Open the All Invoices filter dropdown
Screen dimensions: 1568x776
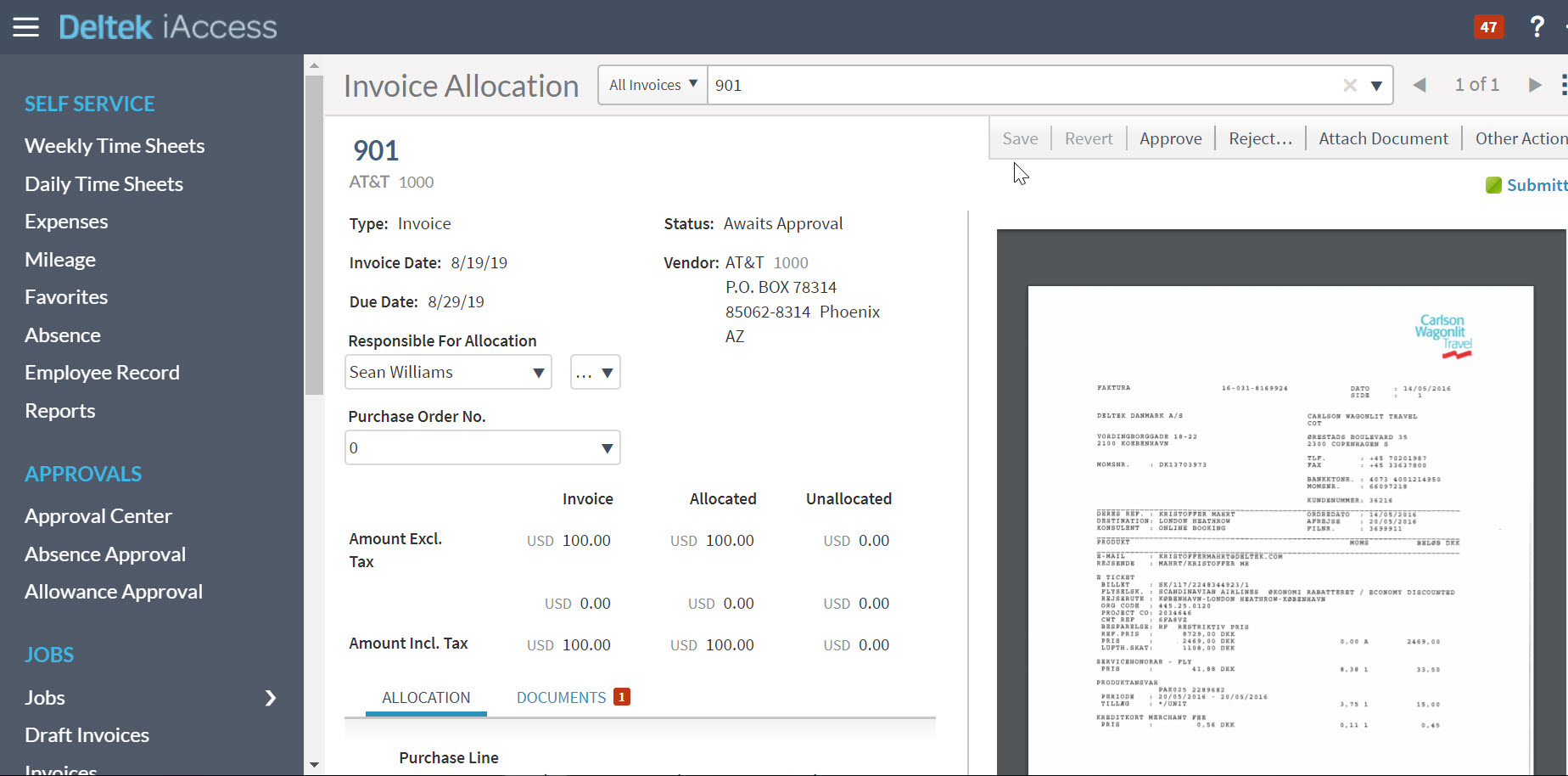652,85
